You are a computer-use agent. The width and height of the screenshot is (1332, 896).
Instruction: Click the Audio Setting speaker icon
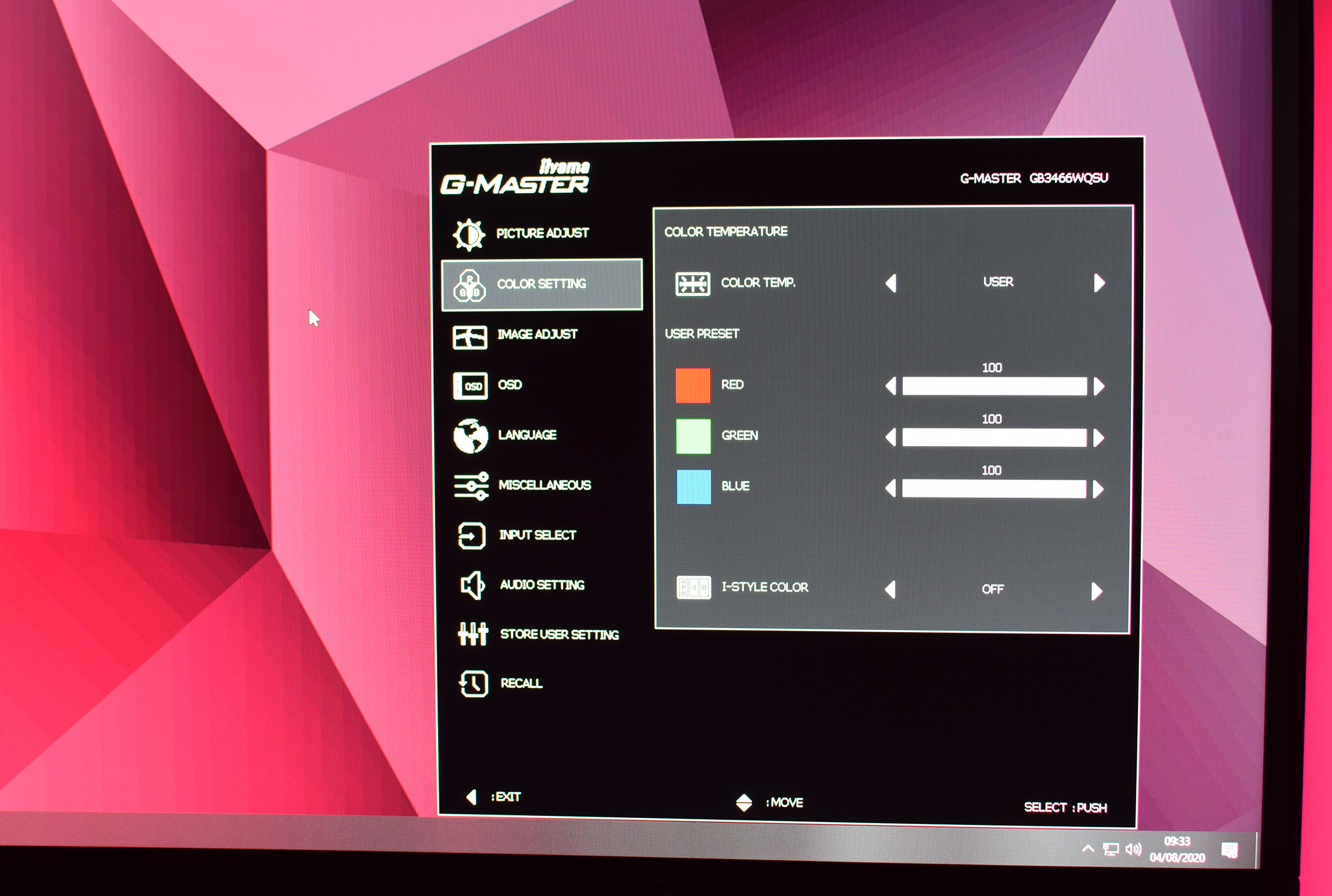point(472,585)
